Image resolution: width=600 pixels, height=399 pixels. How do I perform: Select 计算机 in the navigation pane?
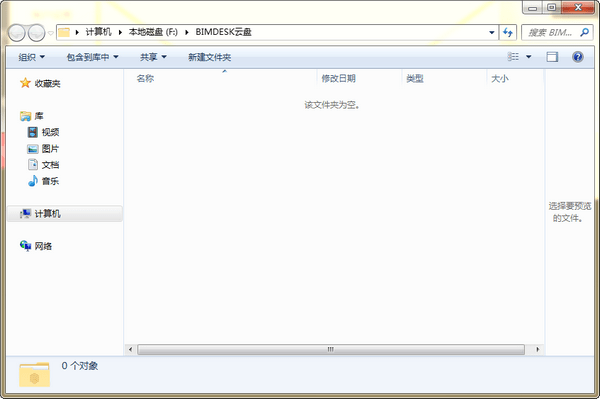[x=47, y=214]
